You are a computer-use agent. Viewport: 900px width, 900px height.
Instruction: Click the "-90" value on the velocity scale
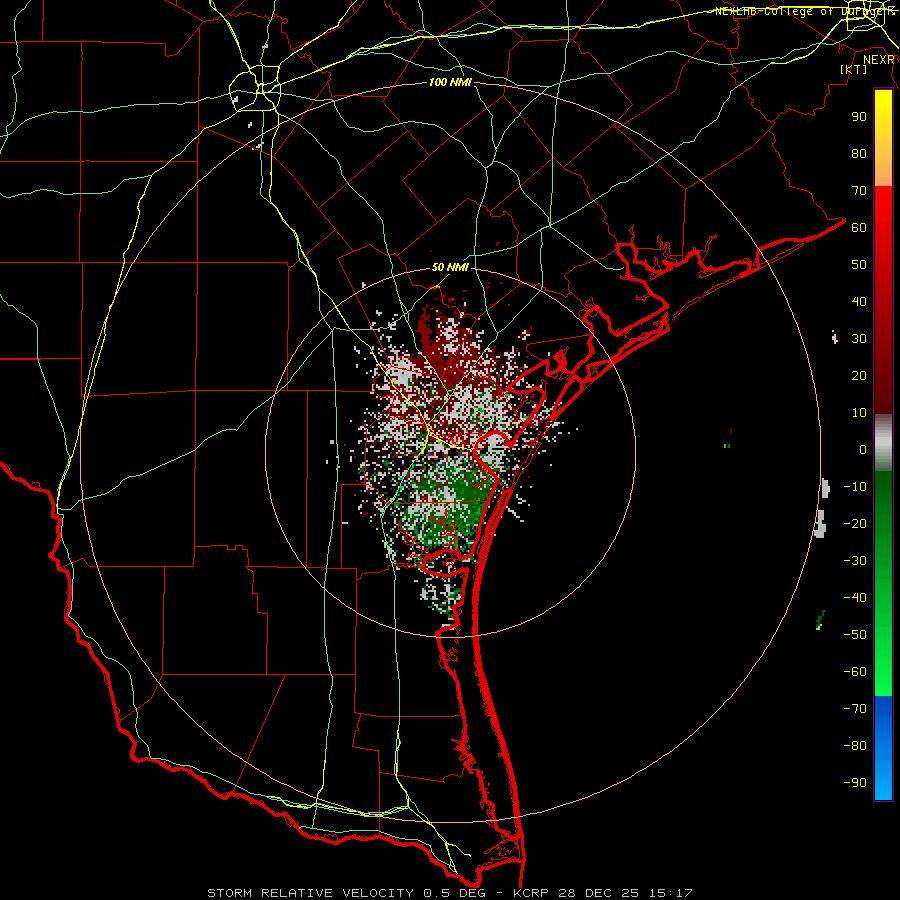point(855,783)
